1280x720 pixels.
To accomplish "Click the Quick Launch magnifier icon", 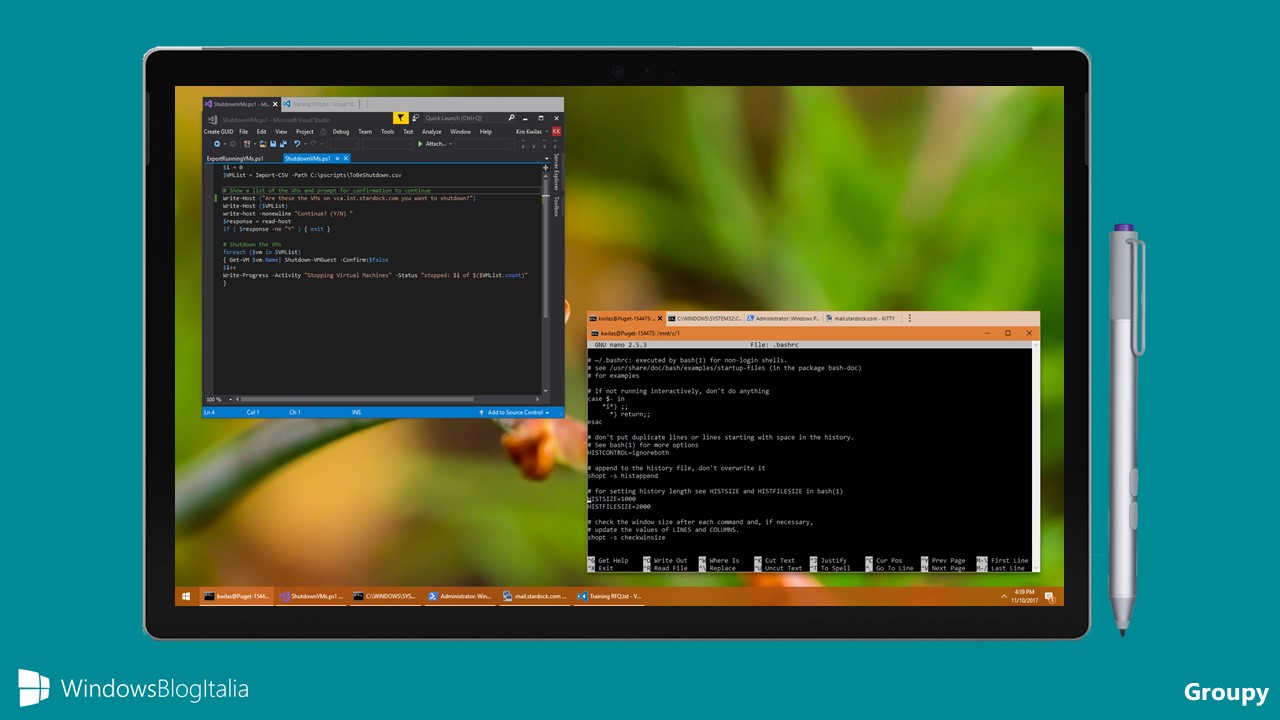I will coord(511,118).
